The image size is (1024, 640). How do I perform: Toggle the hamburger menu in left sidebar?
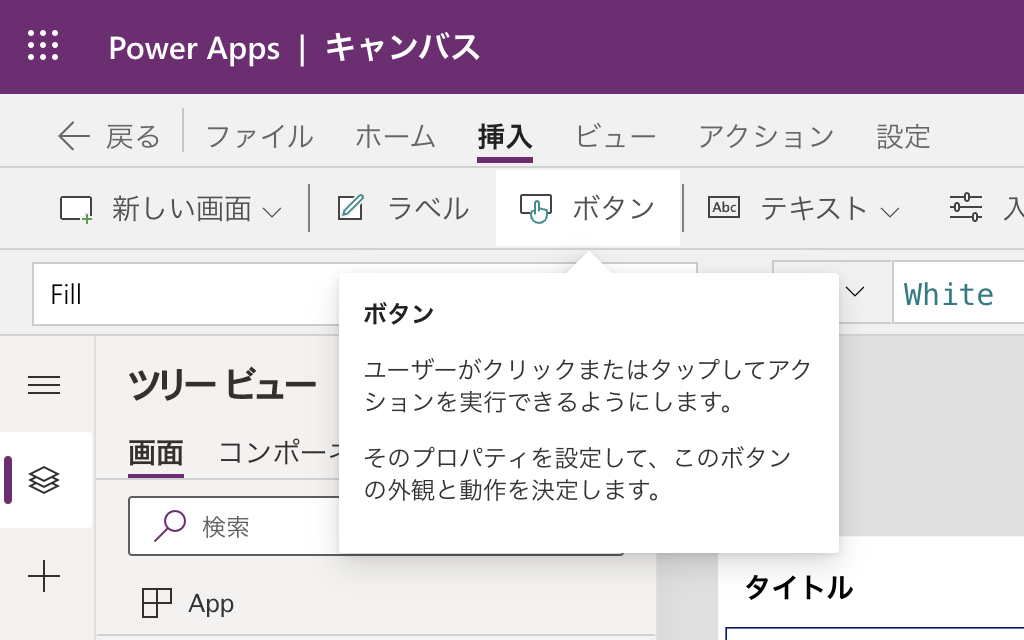pyautogui.click(x=44, y=385)
